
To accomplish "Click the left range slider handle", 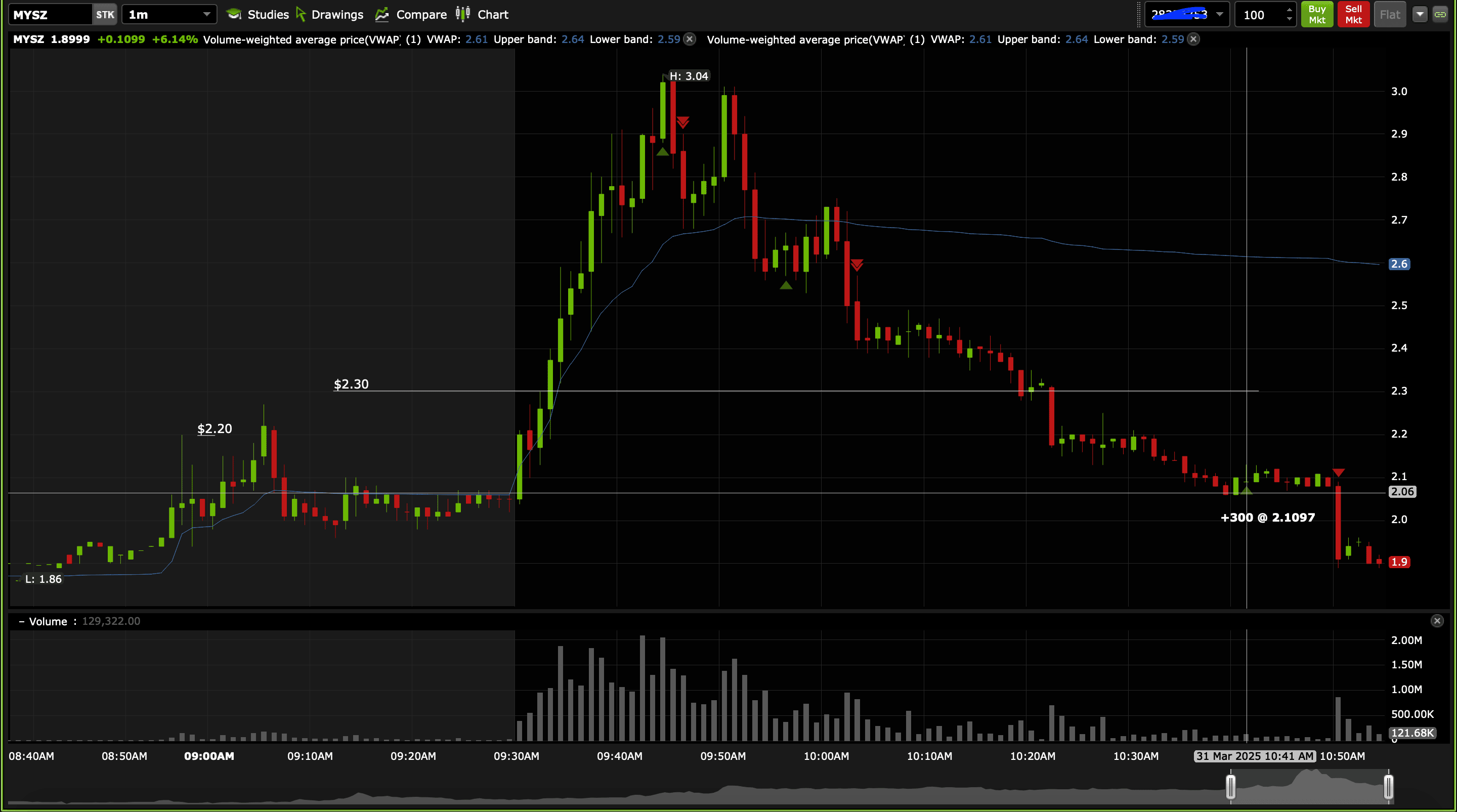I will (1231, 786).
